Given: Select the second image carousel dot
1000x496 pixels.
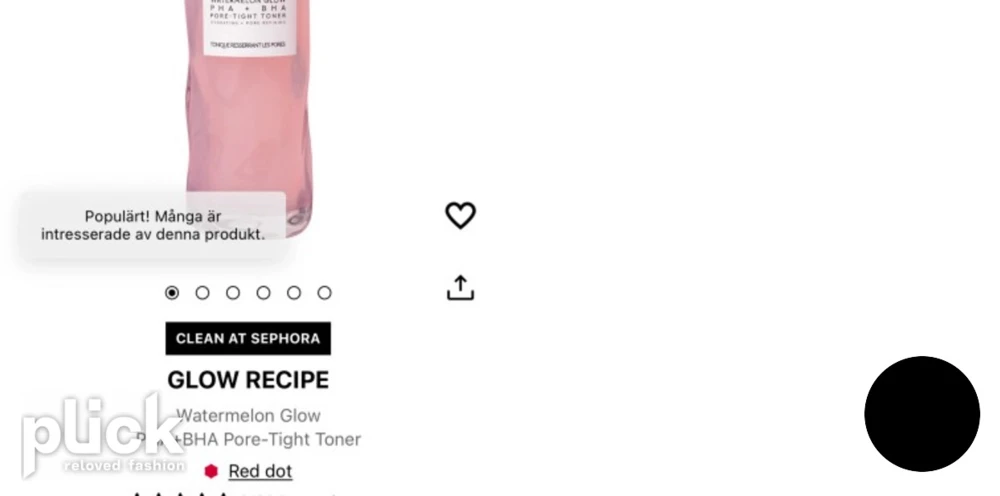Looking at the screenshot, I should [x=202, y=293].
